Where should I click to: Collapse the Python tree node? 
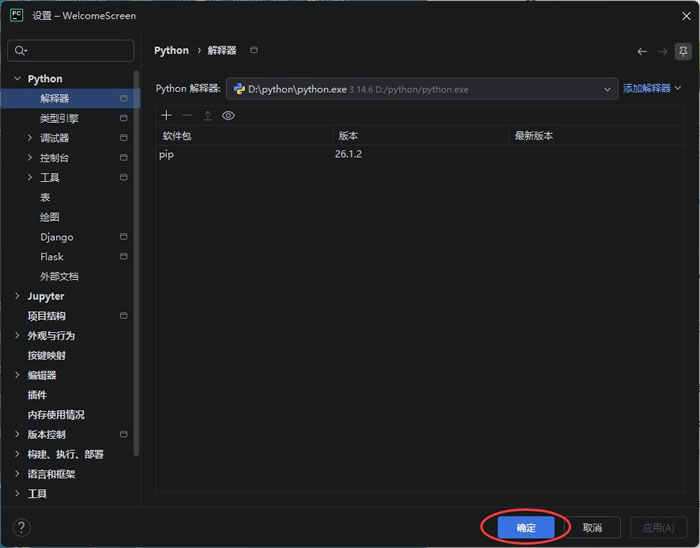(17, 79)
